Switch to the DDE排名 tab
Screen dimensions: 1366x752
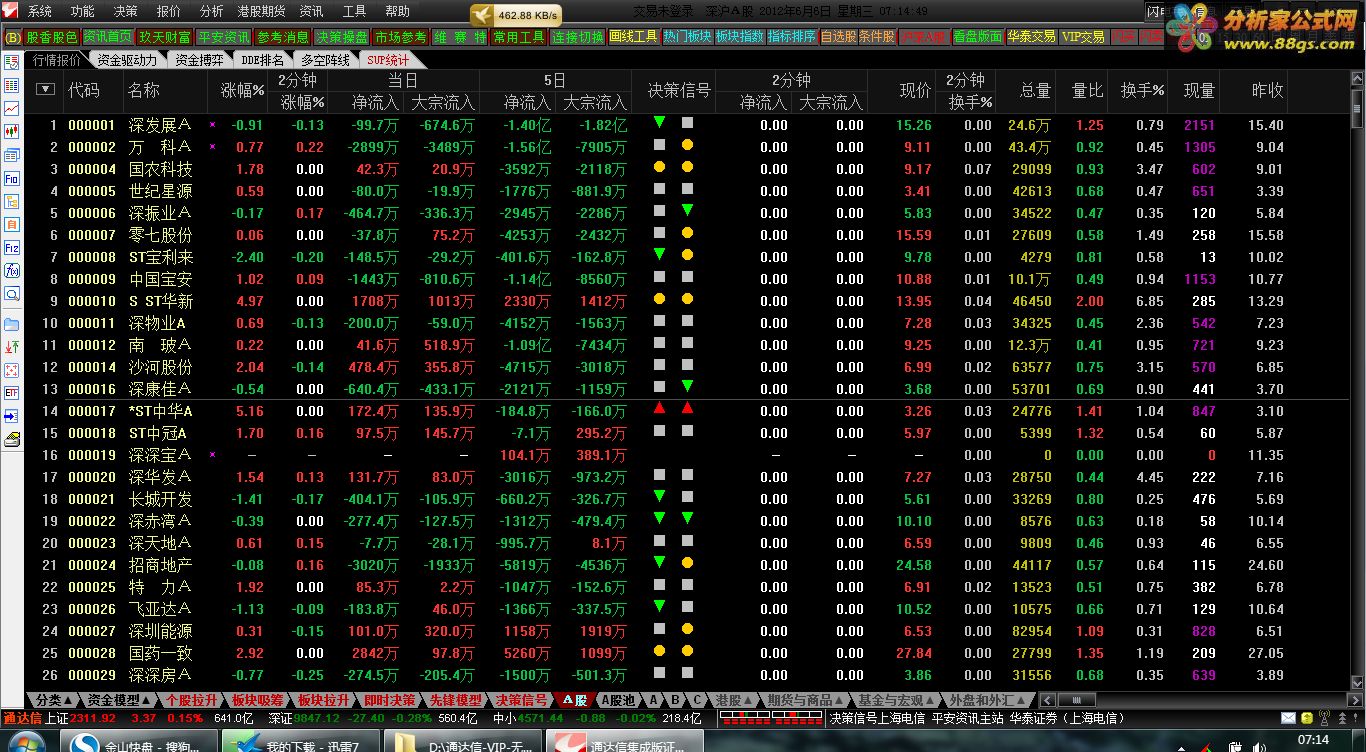click(x=263, y=60)
